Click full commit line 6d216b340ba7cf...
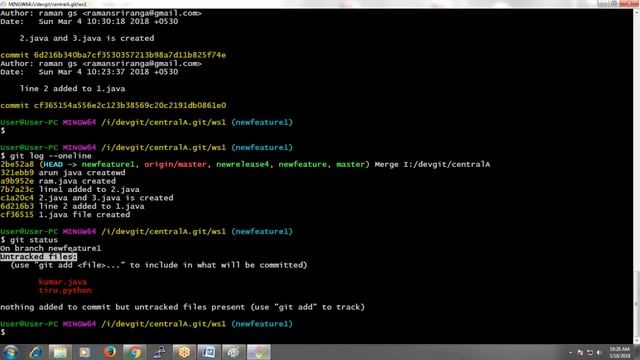 click(113, 55)
